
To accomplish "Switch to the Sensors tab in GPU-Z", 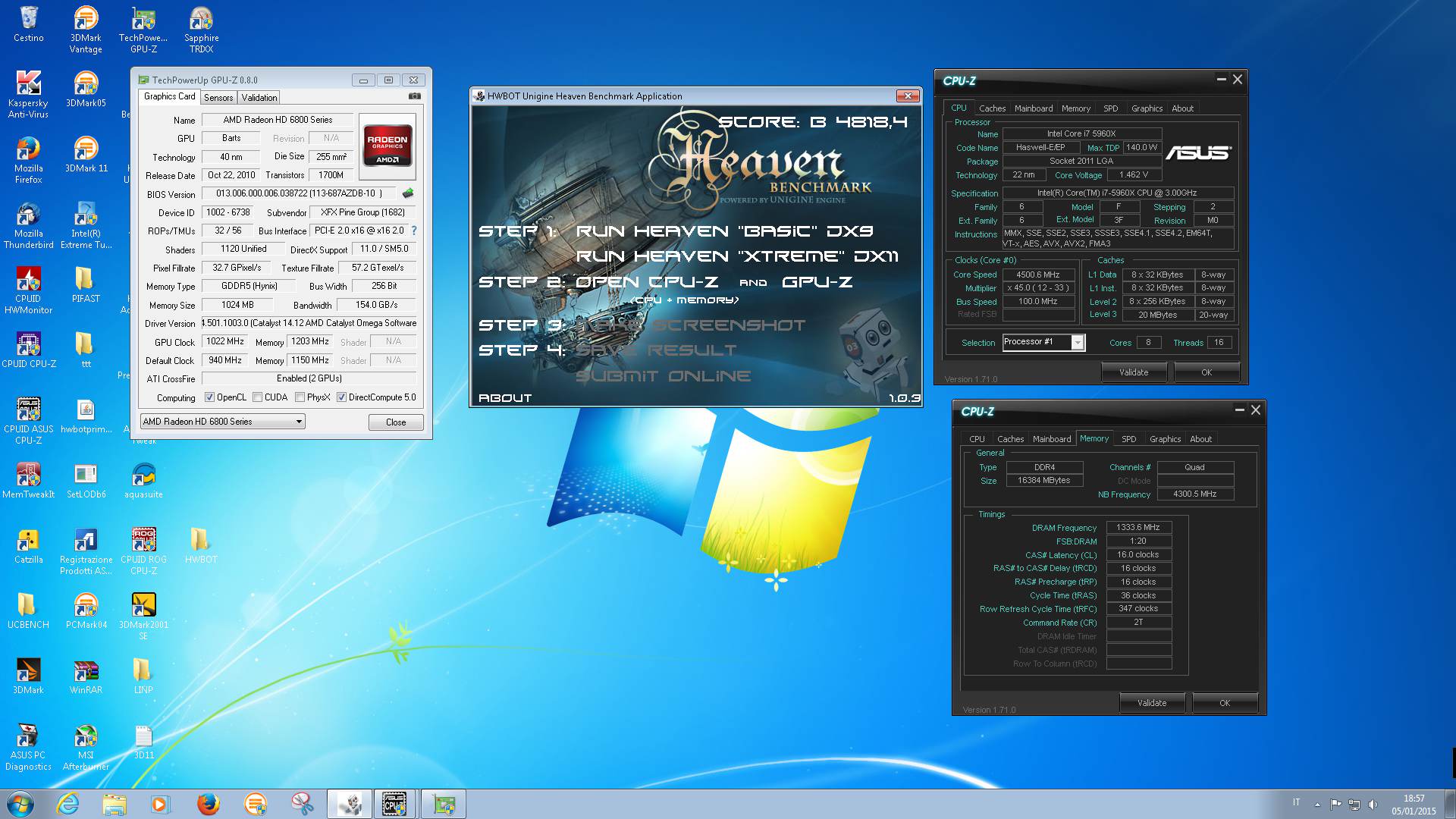I will (x=218, y=98).
